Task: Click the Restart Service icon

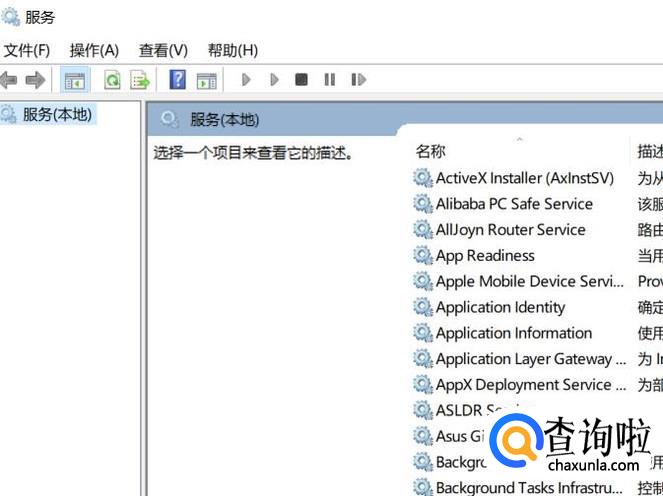Action: coord(359,79)
